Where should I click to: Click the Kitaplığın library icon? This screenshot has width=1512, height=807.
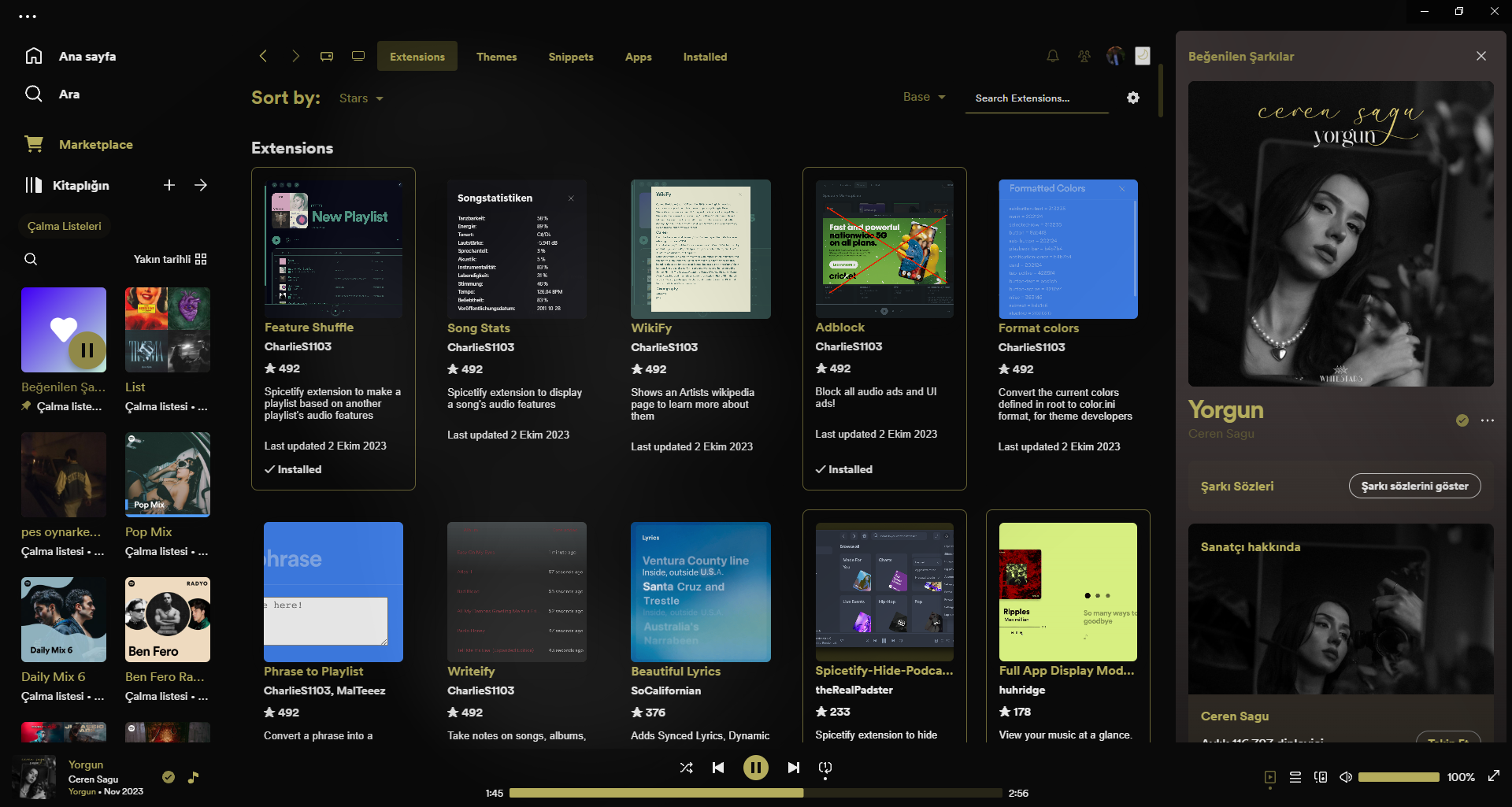[x=34, y=185]
